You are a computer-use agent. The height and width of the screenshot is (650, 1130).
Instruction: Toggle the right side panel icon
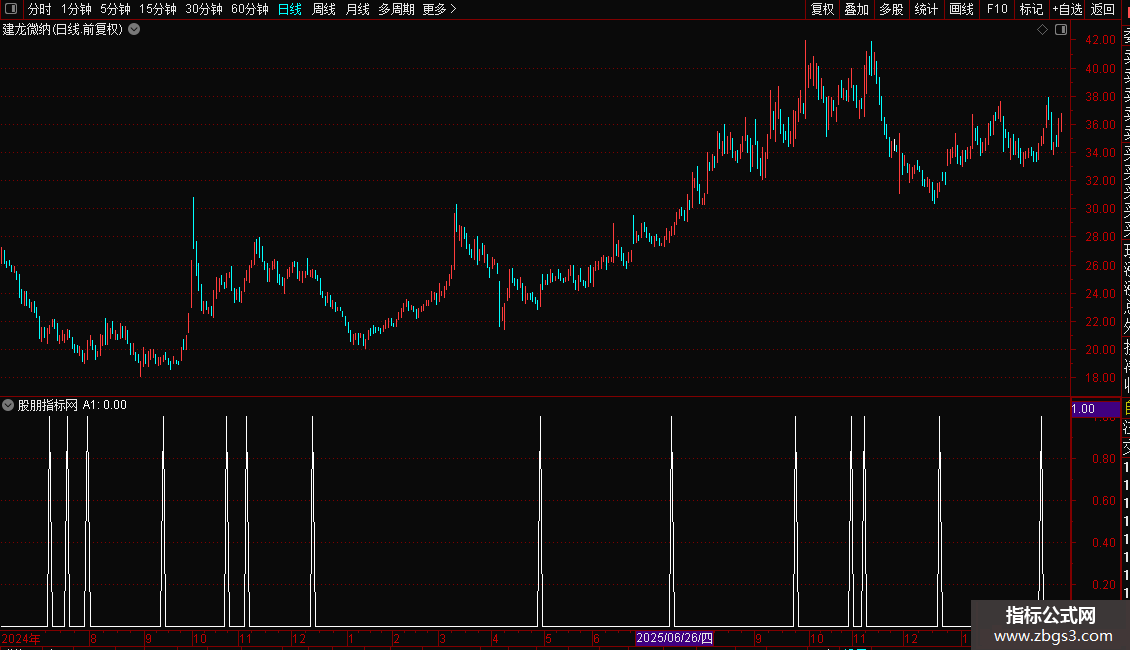pyautogui.click(x=1061, y=30)
